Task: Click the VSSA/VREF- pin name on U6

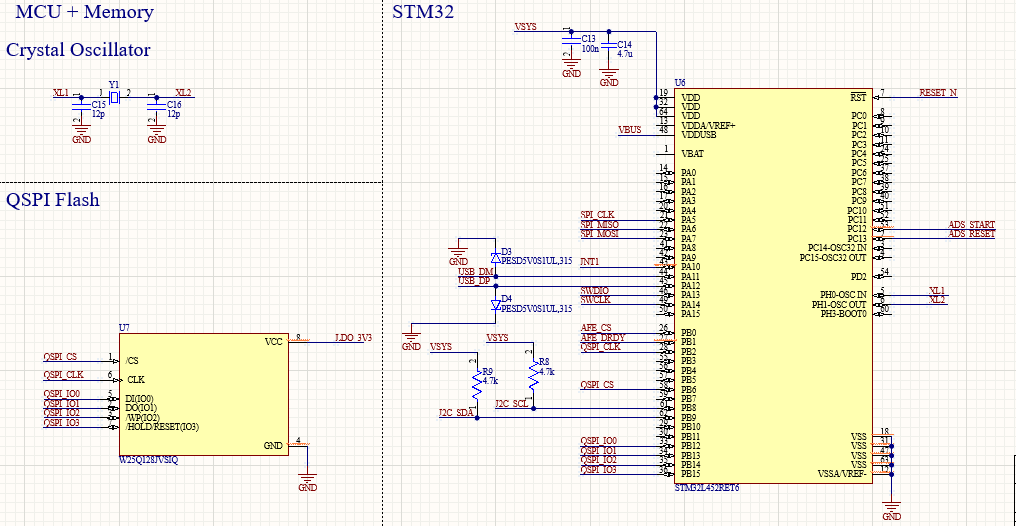Action: (x=842, y=474)
